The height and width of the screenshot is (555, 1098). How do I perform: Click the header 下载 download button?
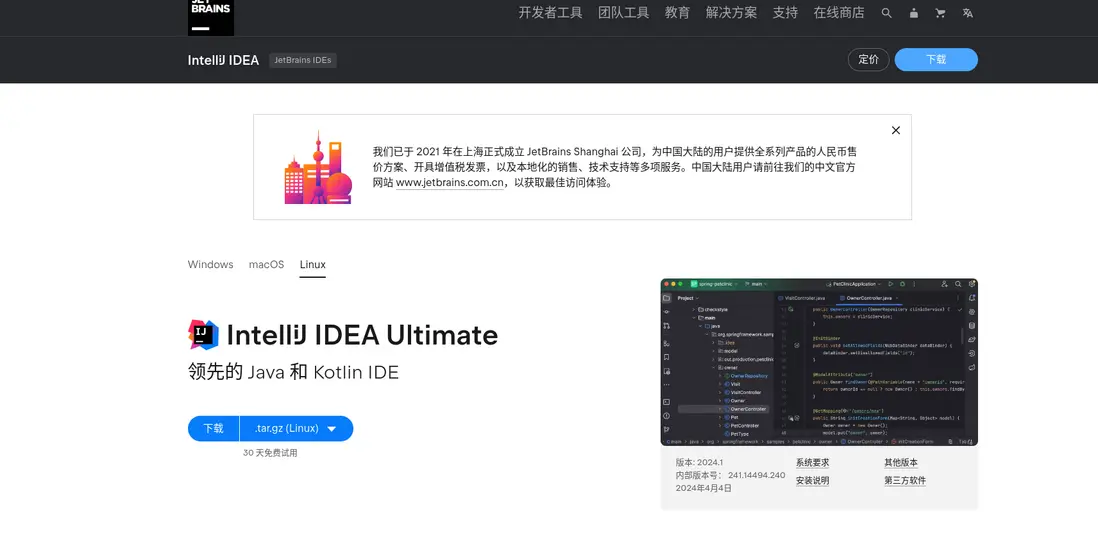click(x=936, y=59)
